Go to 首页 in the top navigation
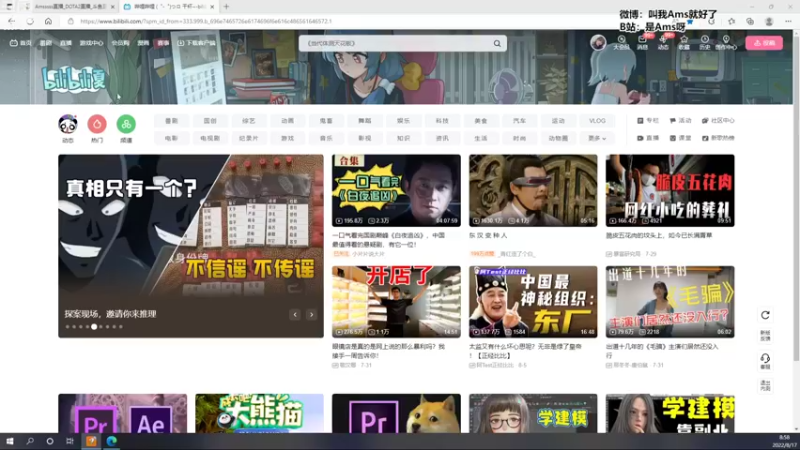Image resolution: width=800 pixels, height=450 pixels. tap(20, 43)
